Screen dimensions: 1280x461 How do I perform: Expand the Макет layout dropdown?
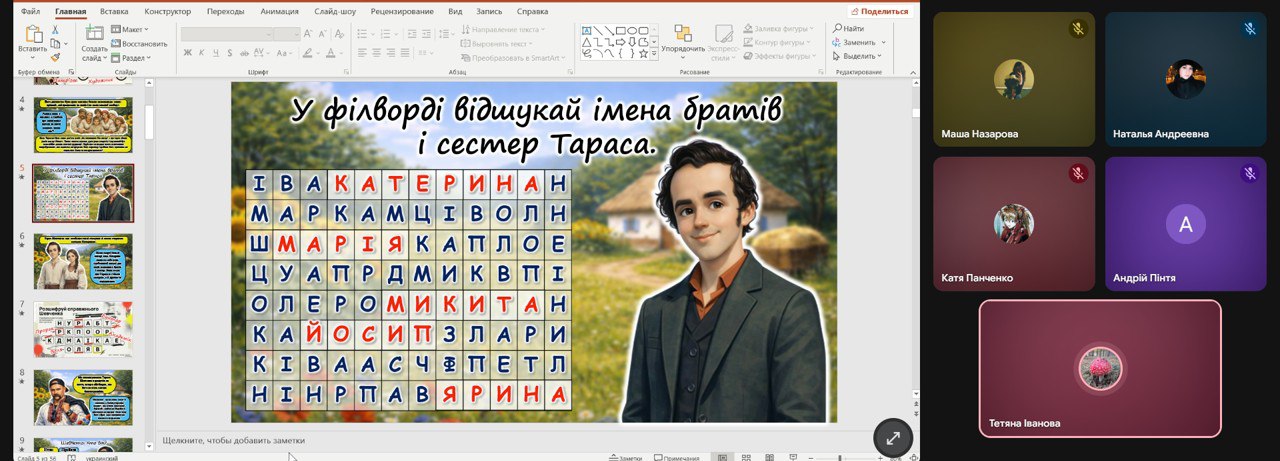pyautogui.click(x=131, y=30)
